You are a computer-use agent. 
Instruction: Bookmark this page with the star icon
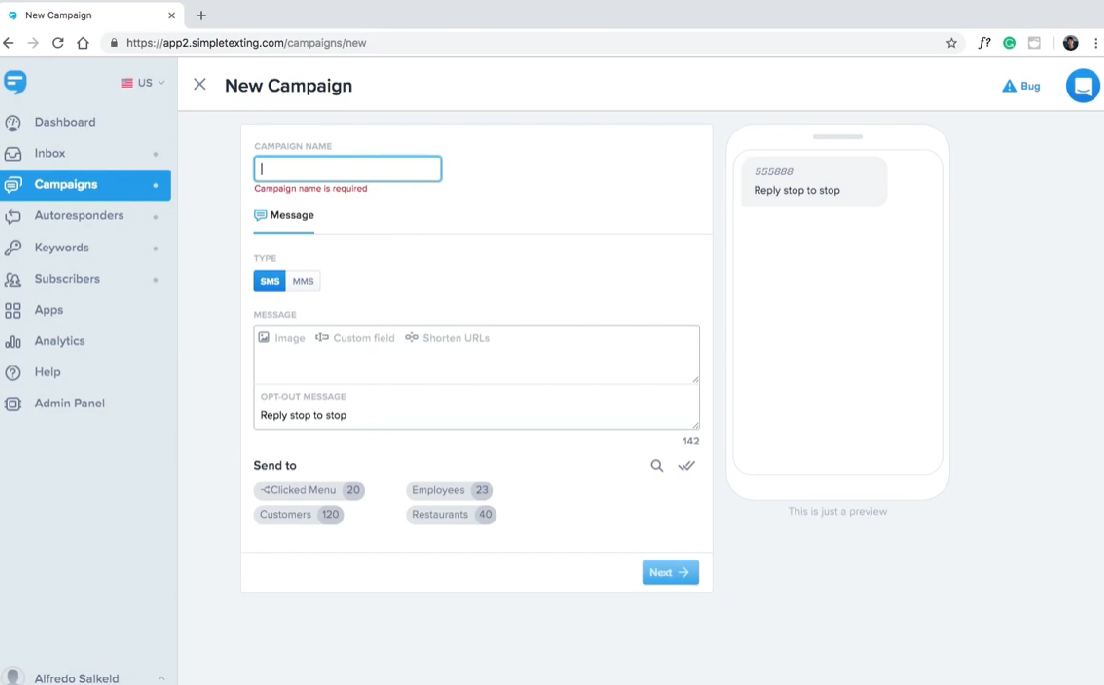951,43
